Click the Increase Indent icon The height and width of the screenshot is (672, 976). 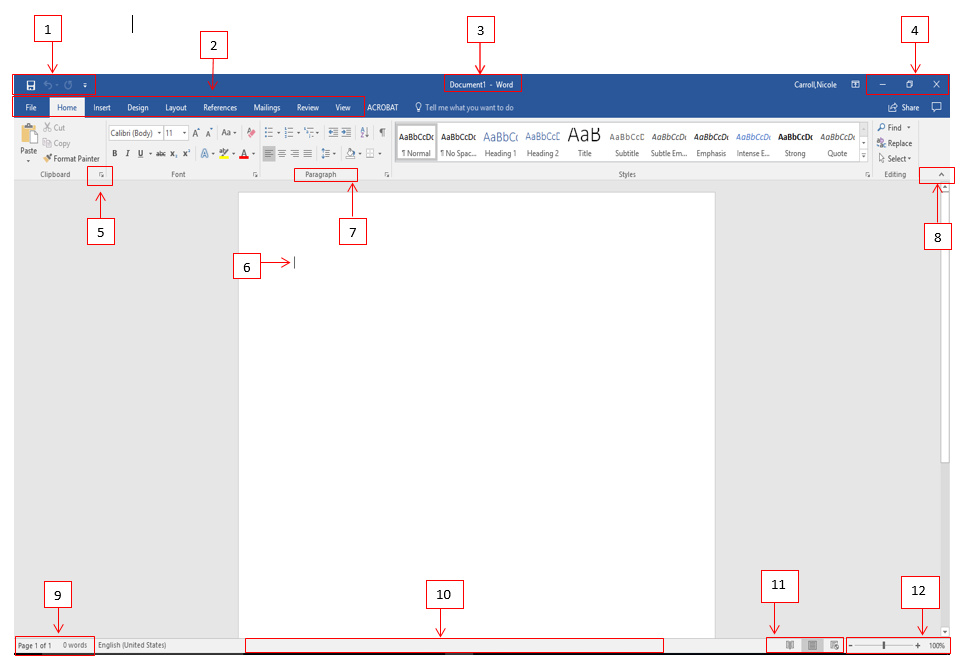point(346,132)
